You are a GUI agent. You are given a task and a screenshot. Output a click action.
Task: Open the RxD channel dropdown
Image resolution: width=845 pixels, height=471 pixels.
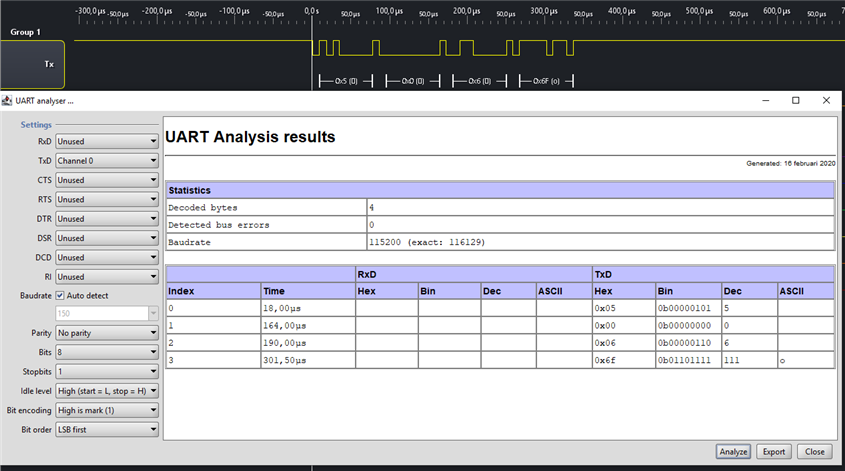pos(107,142)
